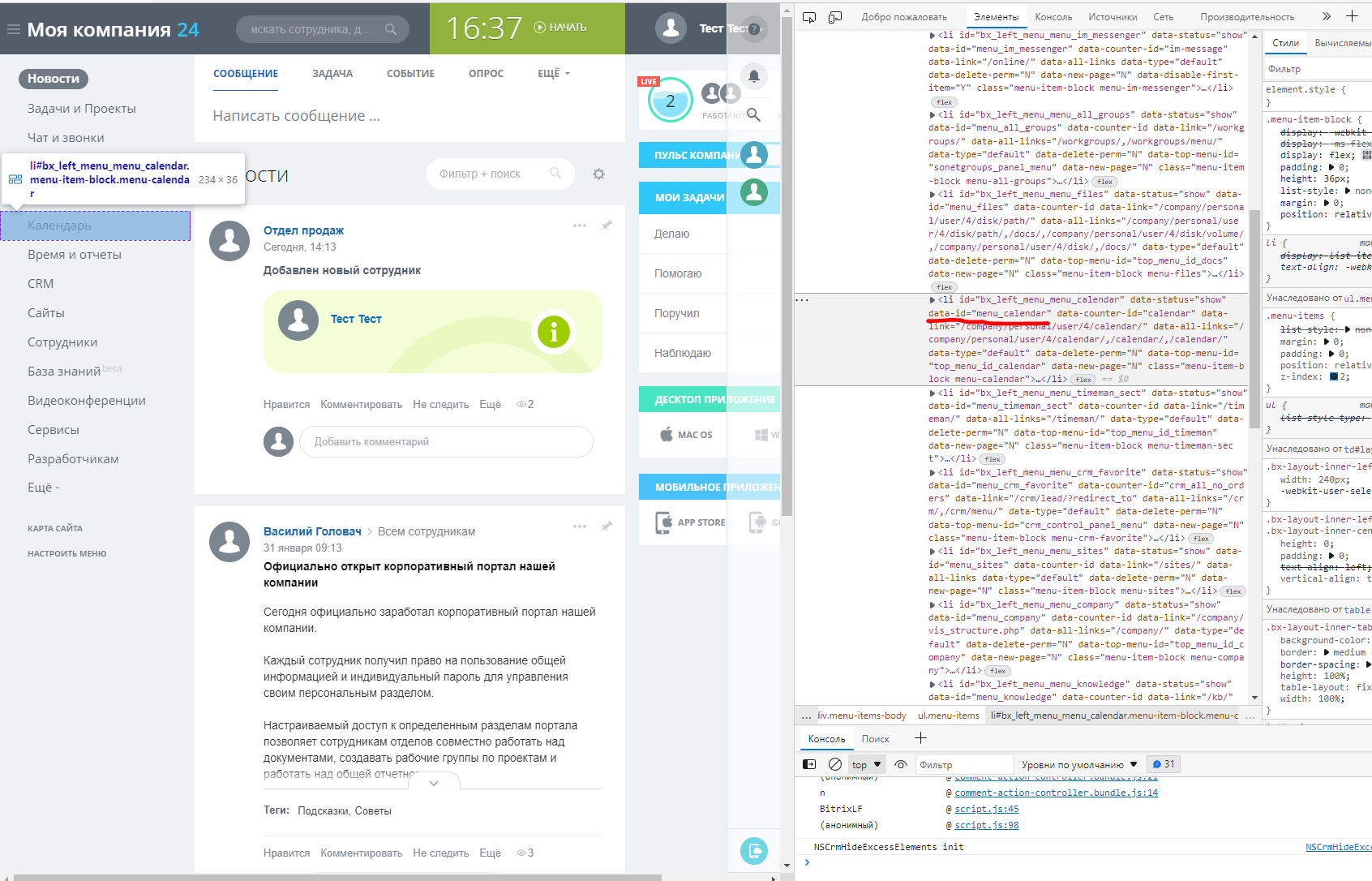Open the three-dots menu on Василий Головач post
The width and height of the screenshot is (1372, 881).
(579, 526)
